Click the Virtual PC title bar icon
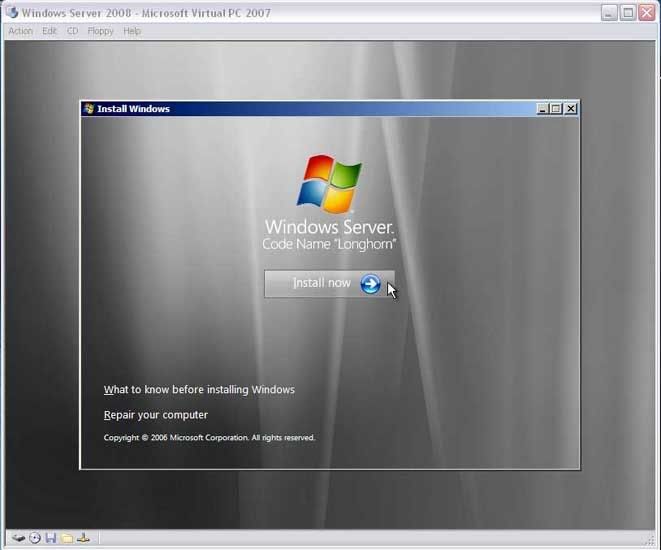The height and width of the screenshot is (550, 661). tap(13, 13)
